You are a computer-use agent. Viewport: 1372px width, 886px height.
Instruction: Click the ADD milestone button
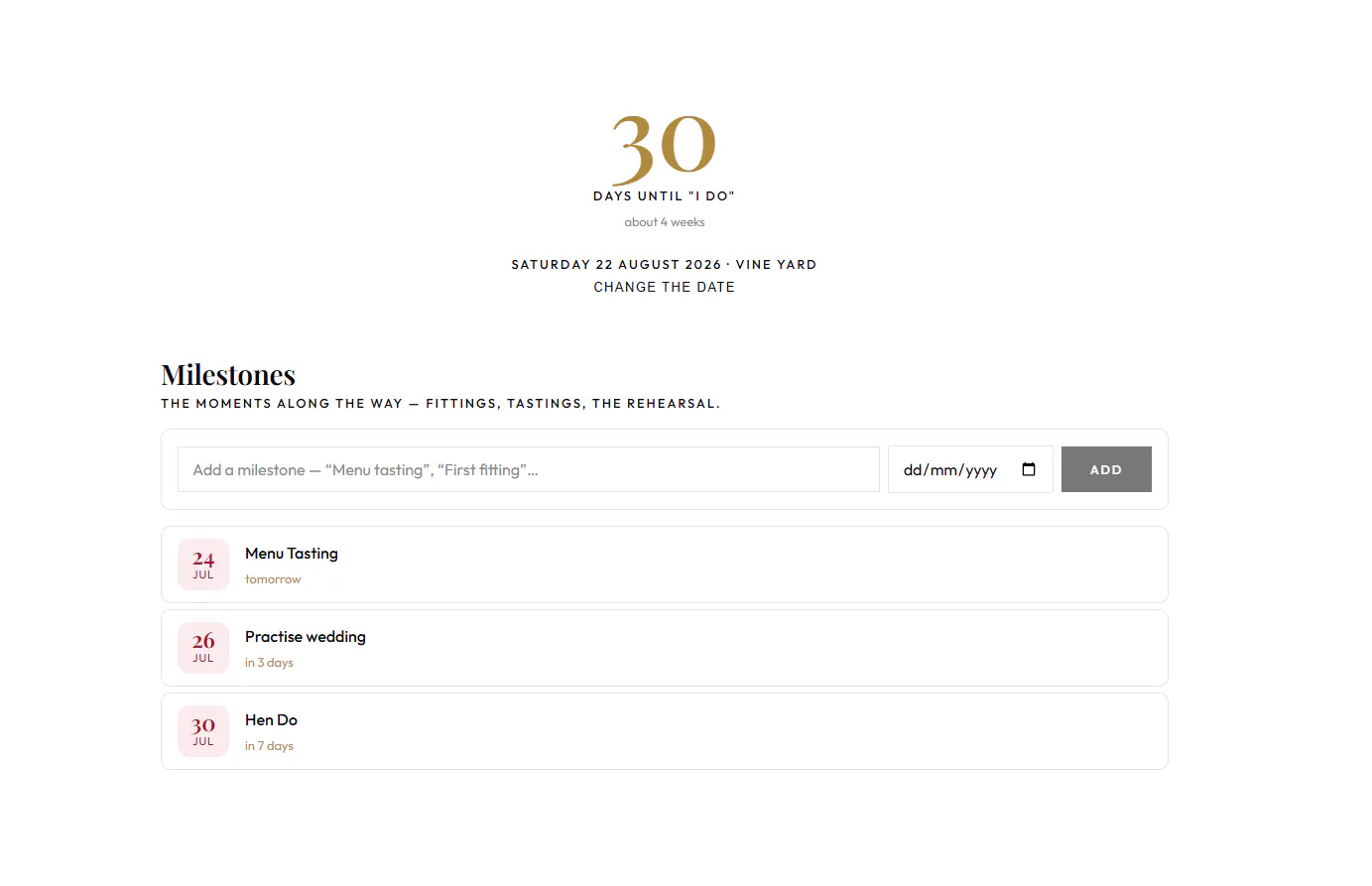[1106, 469]
